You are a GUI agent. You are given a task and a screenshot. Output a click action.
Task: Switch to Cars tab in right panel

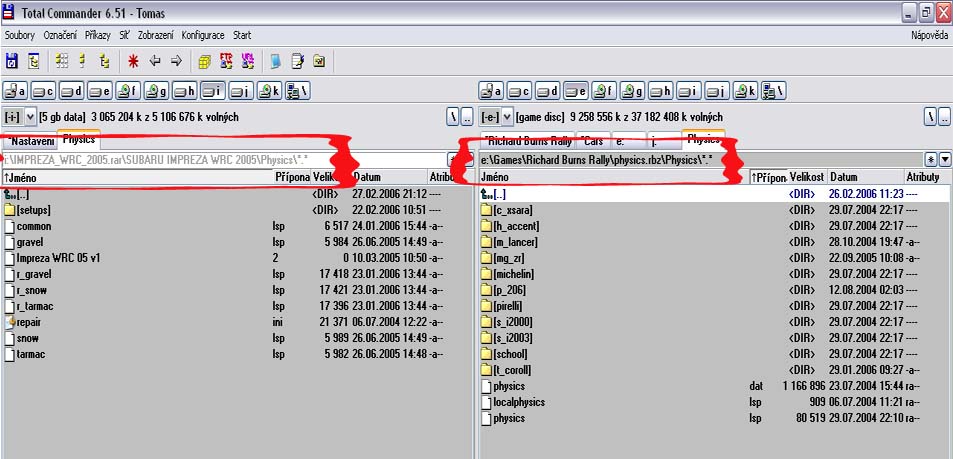[592, 141]
